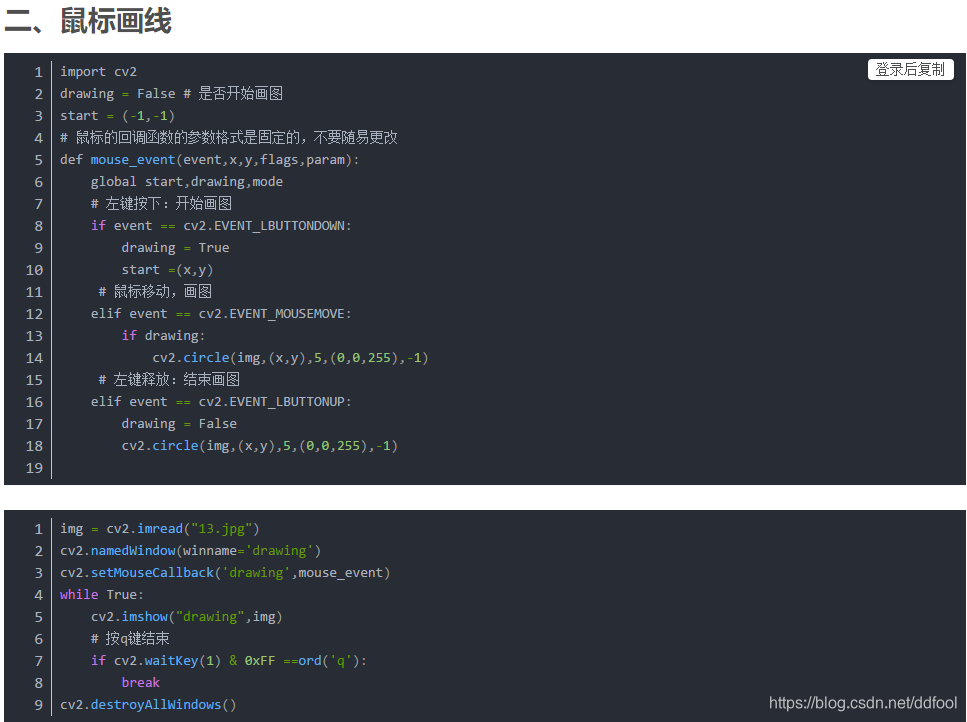The height and width of the screenshot is (722, 967).
Task: Select the line 'drawing = False' with its comment
Action: pyautogui.click(x=171, y=94)
